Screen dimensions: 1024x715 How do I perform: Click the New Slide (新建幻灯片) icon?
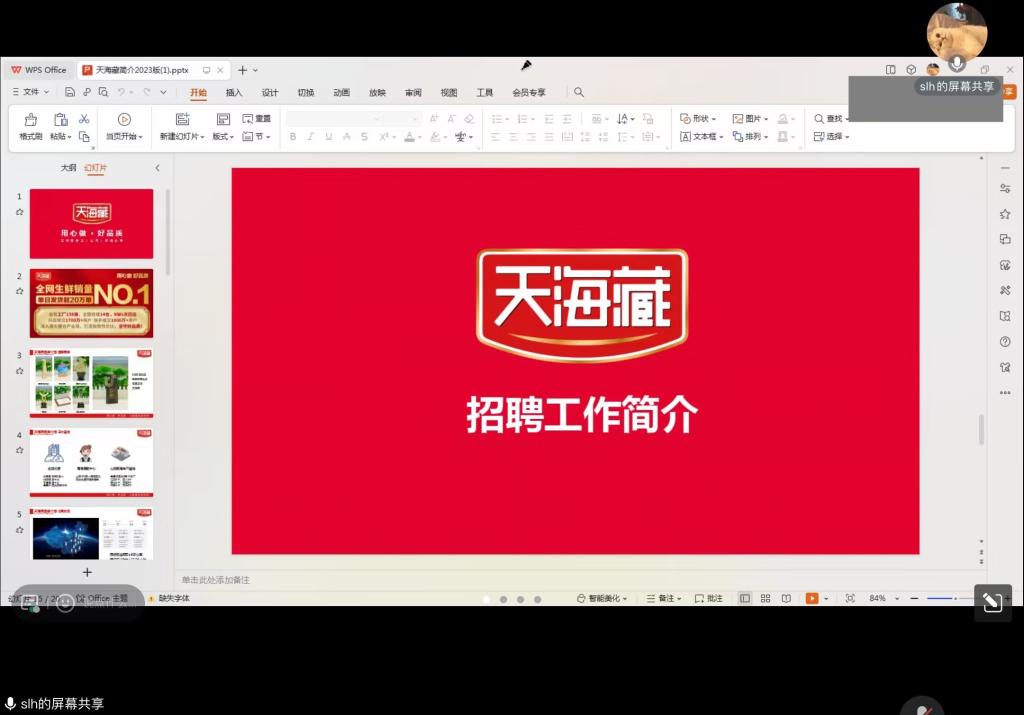(x=182, y=119)
